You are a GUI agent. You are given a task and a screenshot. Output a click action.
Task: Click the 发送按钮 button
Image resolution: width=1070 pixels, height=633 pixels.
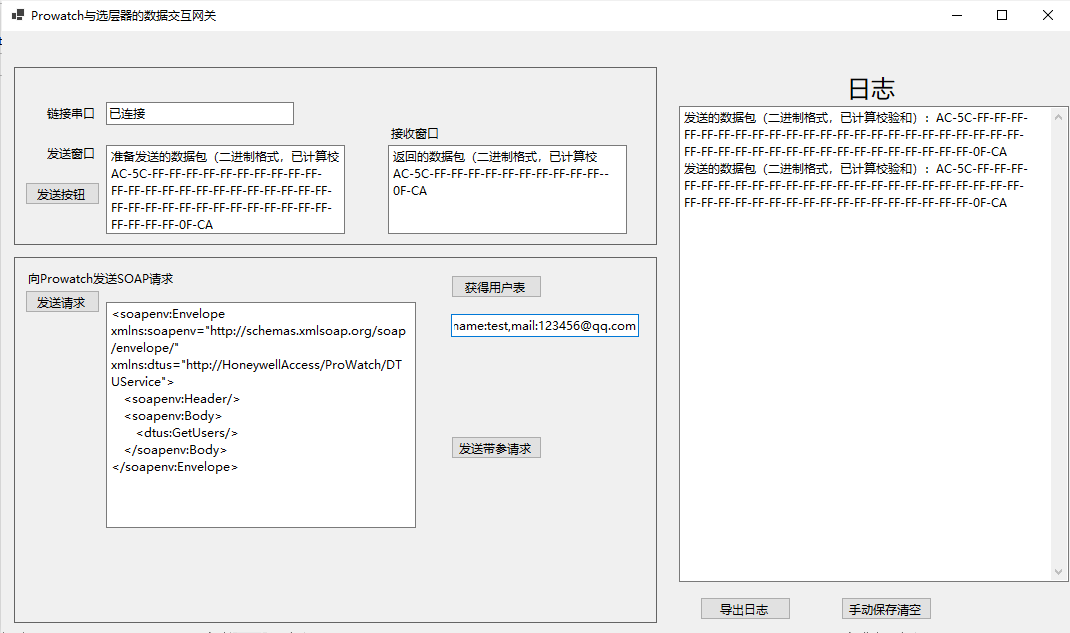(x=62, y=194)
